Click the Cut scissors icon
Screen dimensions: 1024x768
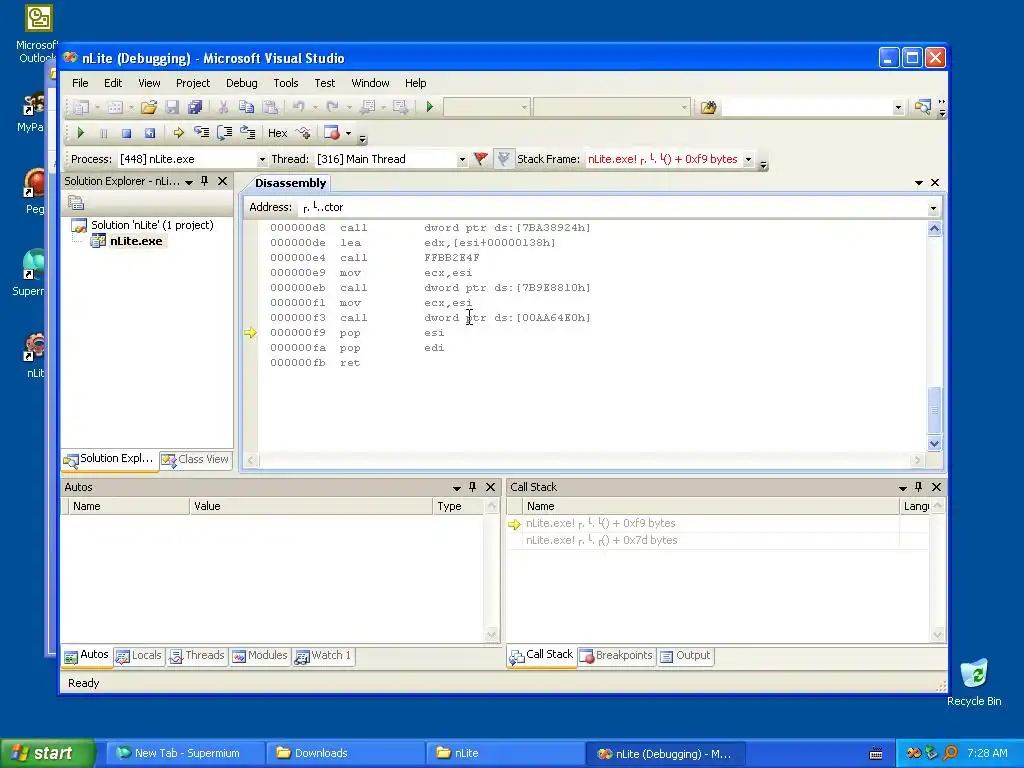pyautogui.click(x=223, y=107)
